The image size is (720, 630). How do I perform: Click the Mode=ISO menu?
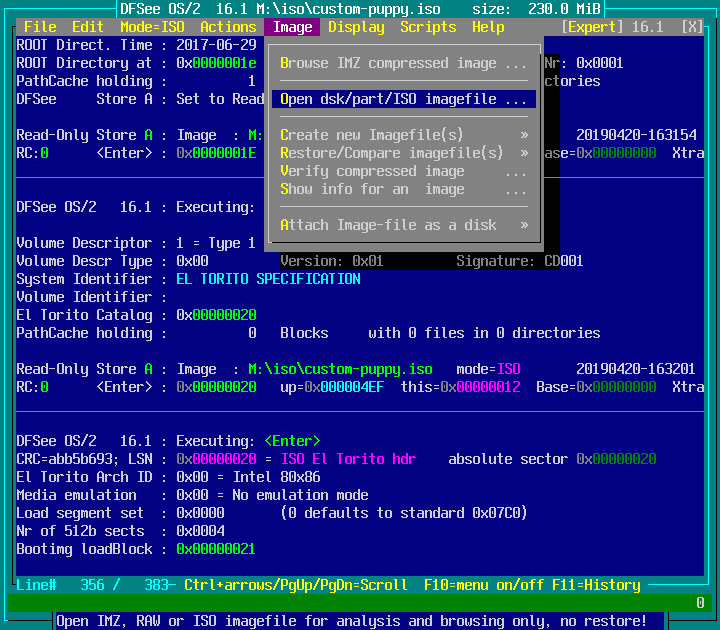(x=152, y=27)
